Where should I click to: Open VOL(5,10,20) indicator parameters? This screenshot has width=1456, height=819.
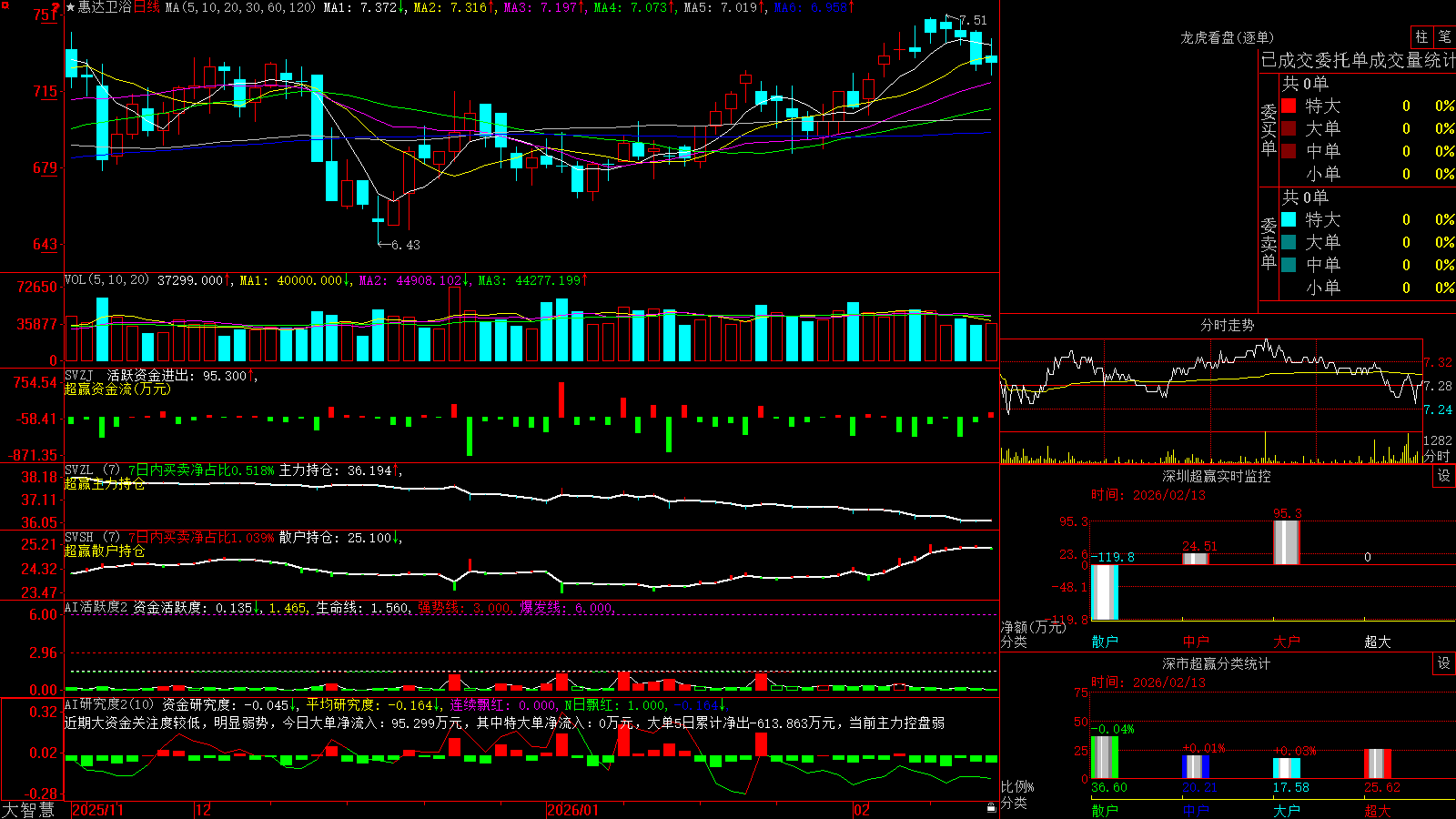(106, 280)
